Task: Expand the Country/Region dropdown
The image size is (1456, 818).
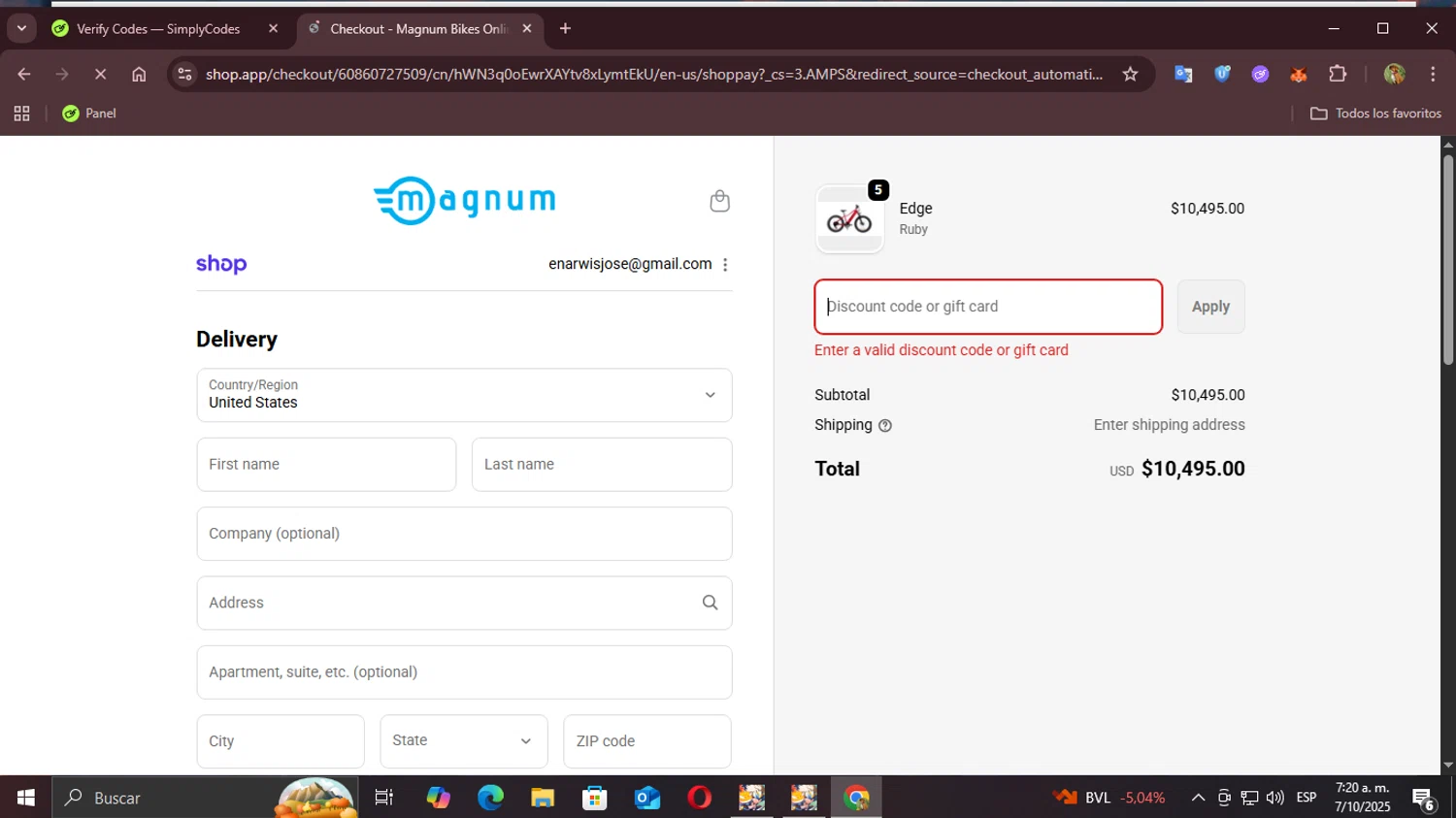Action: [x=464, y=395]
